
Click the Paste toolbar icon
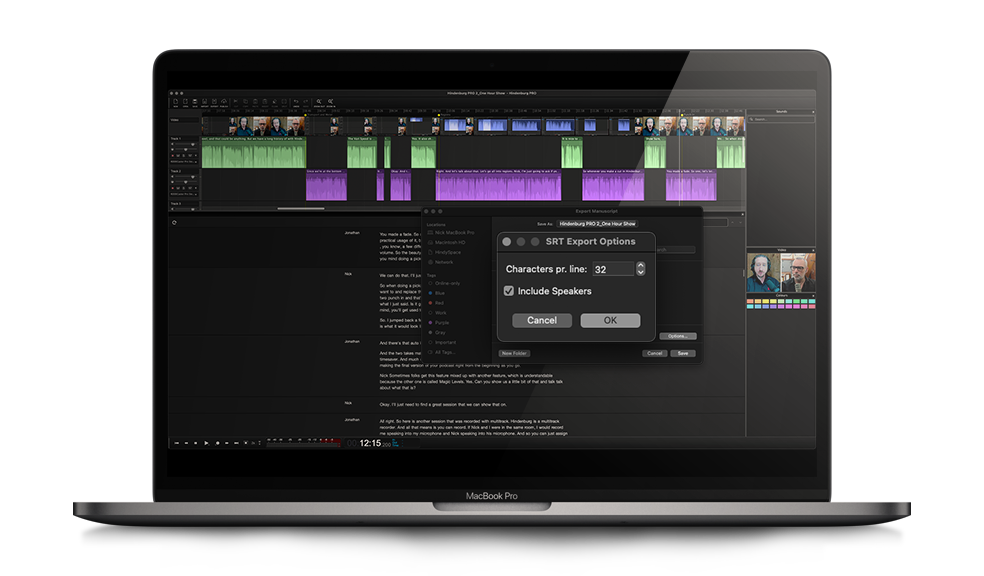tap(255, 102)
